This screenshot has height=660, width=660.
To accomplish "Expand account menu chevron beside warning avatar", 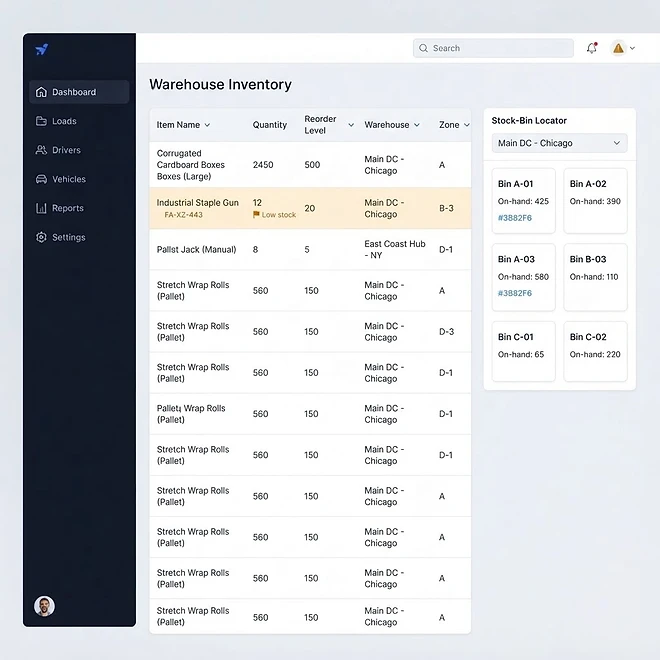I will click(x=632, y=48).
